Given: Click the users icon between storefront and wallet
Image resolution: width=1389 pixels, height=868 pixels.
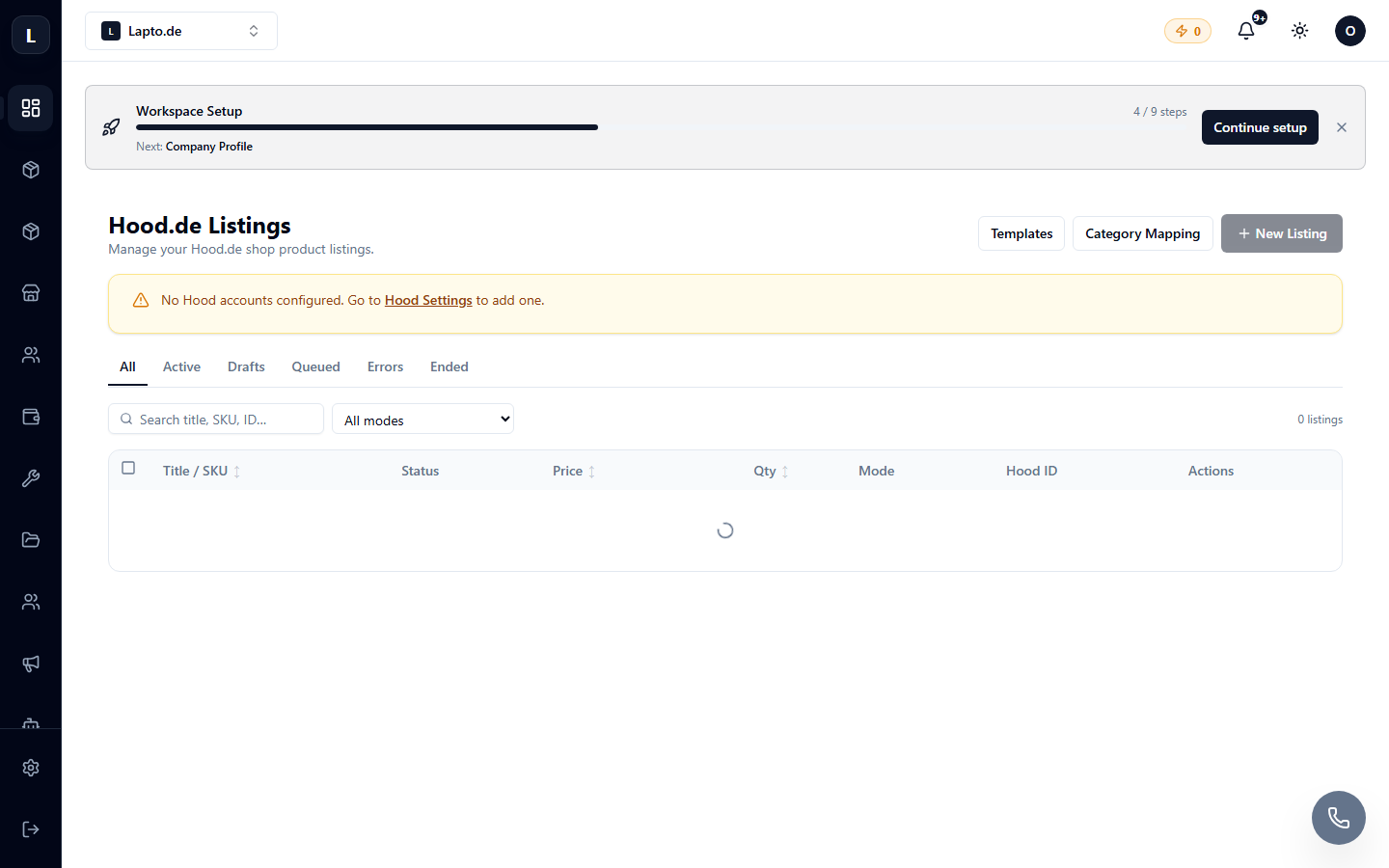Looking at the screenshot, I should tap(31, 355).
